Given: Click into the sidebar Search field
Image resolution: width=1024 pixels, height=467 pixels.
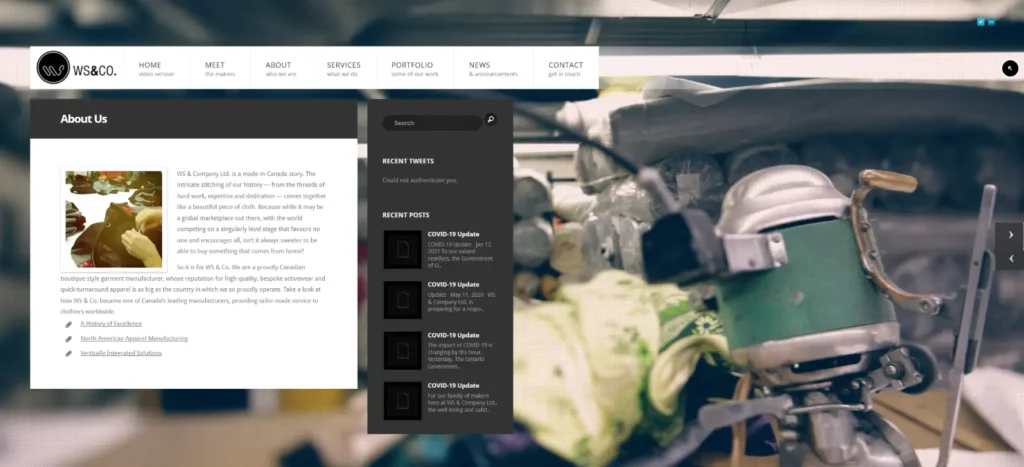Looking at the screenshot, I should [431, 123].
